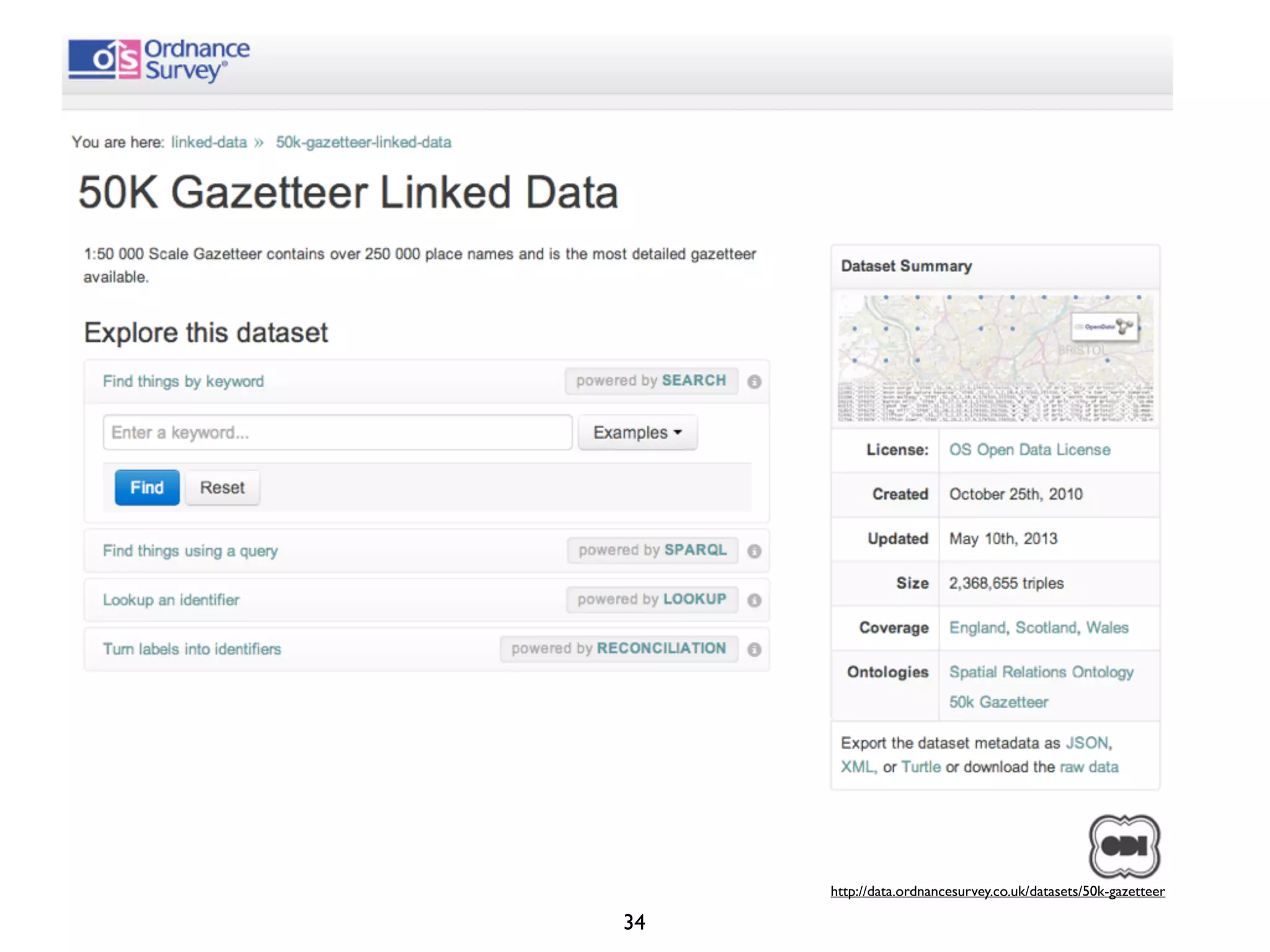Click the powered by LOOKUP badge

coord(652,599)
